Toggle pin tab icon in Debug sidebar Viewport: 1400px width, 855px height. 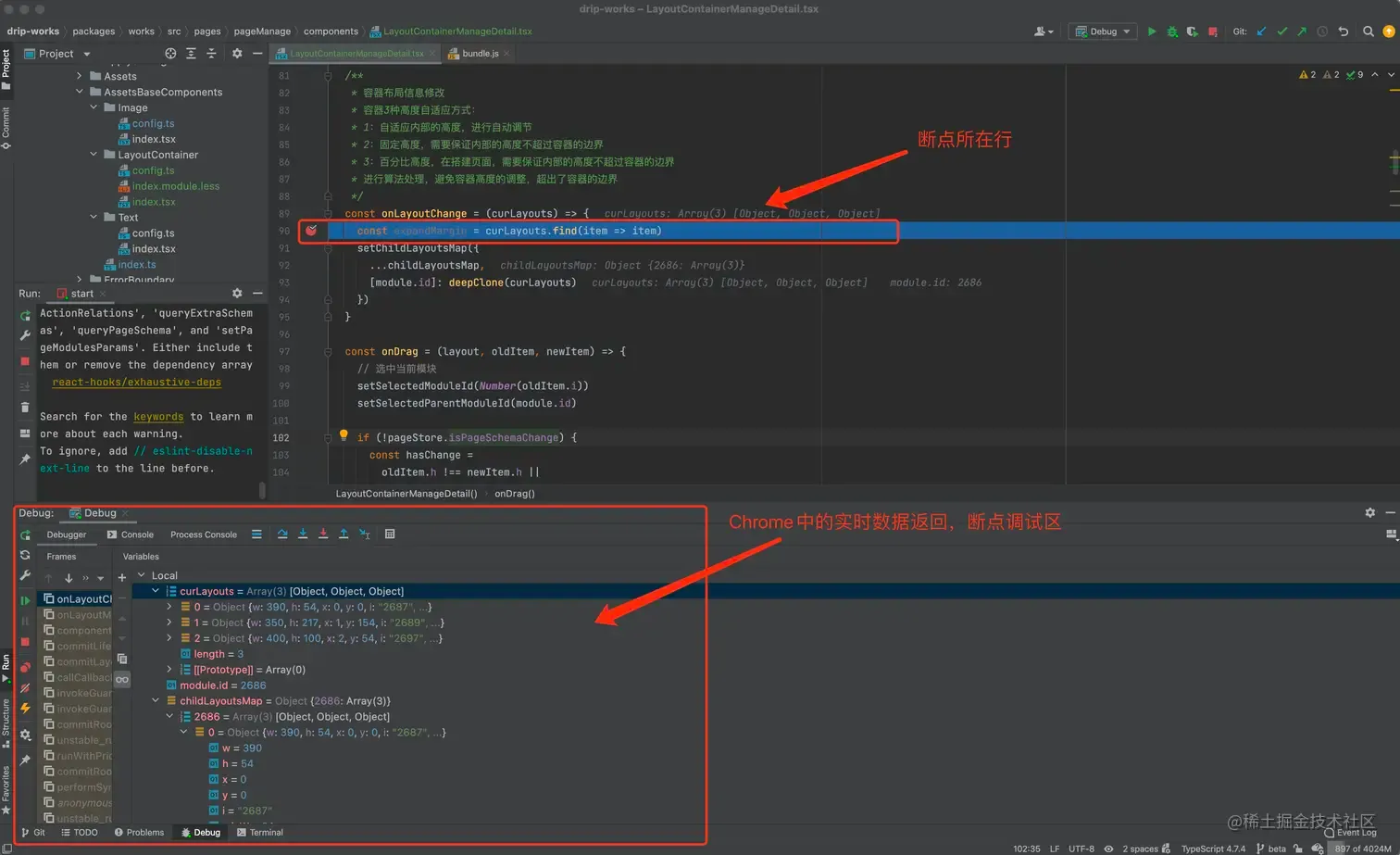point(25,760)
